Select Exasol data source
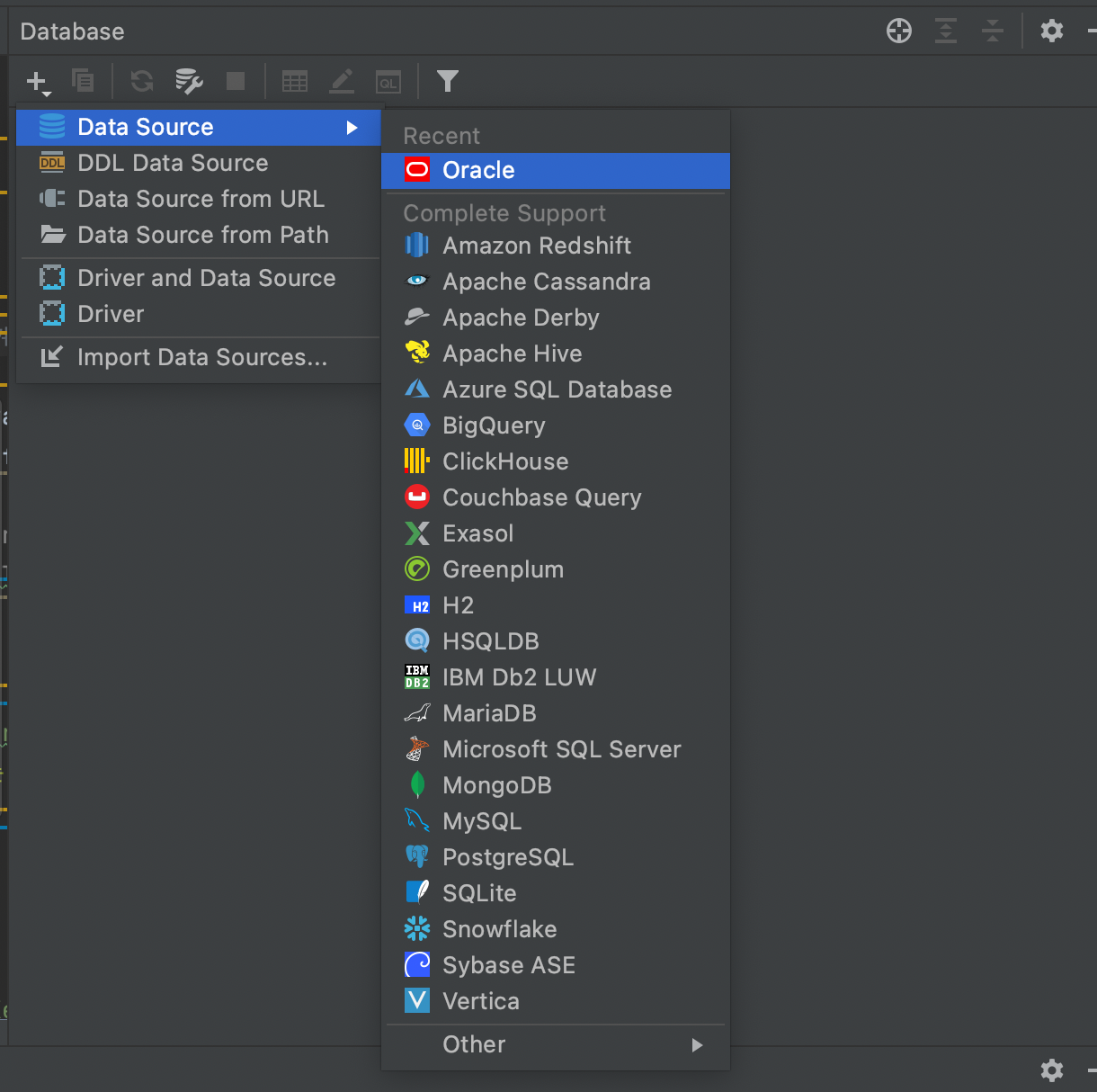The height and width of the screenshot is (1092, 1097). pyautogui.click(x=556, y=533)
